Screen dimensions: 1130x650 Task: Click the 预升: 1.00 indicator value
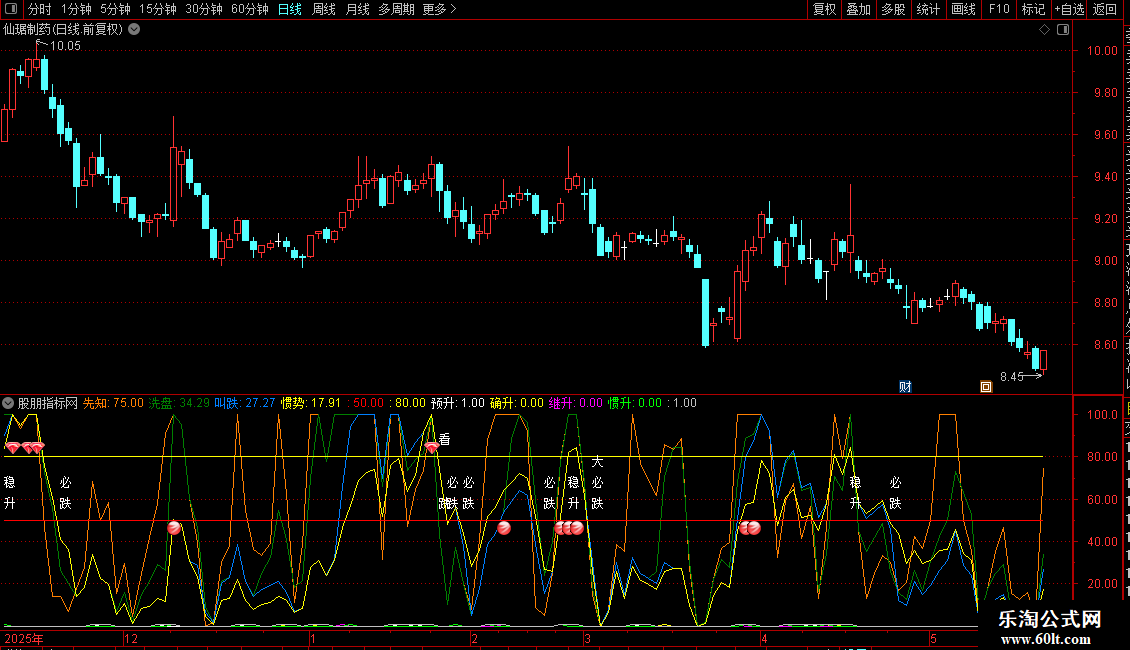458,403
